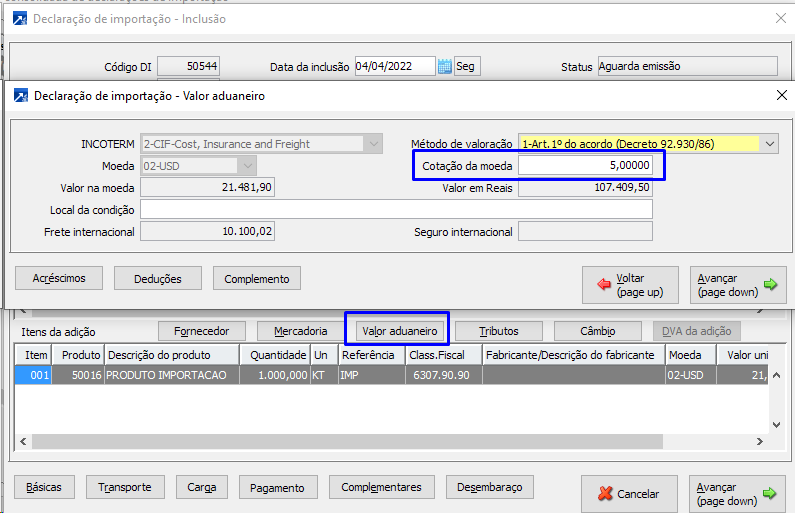
Task: Click the items grid scroll up arrow
Action: [x=776, y=376]
